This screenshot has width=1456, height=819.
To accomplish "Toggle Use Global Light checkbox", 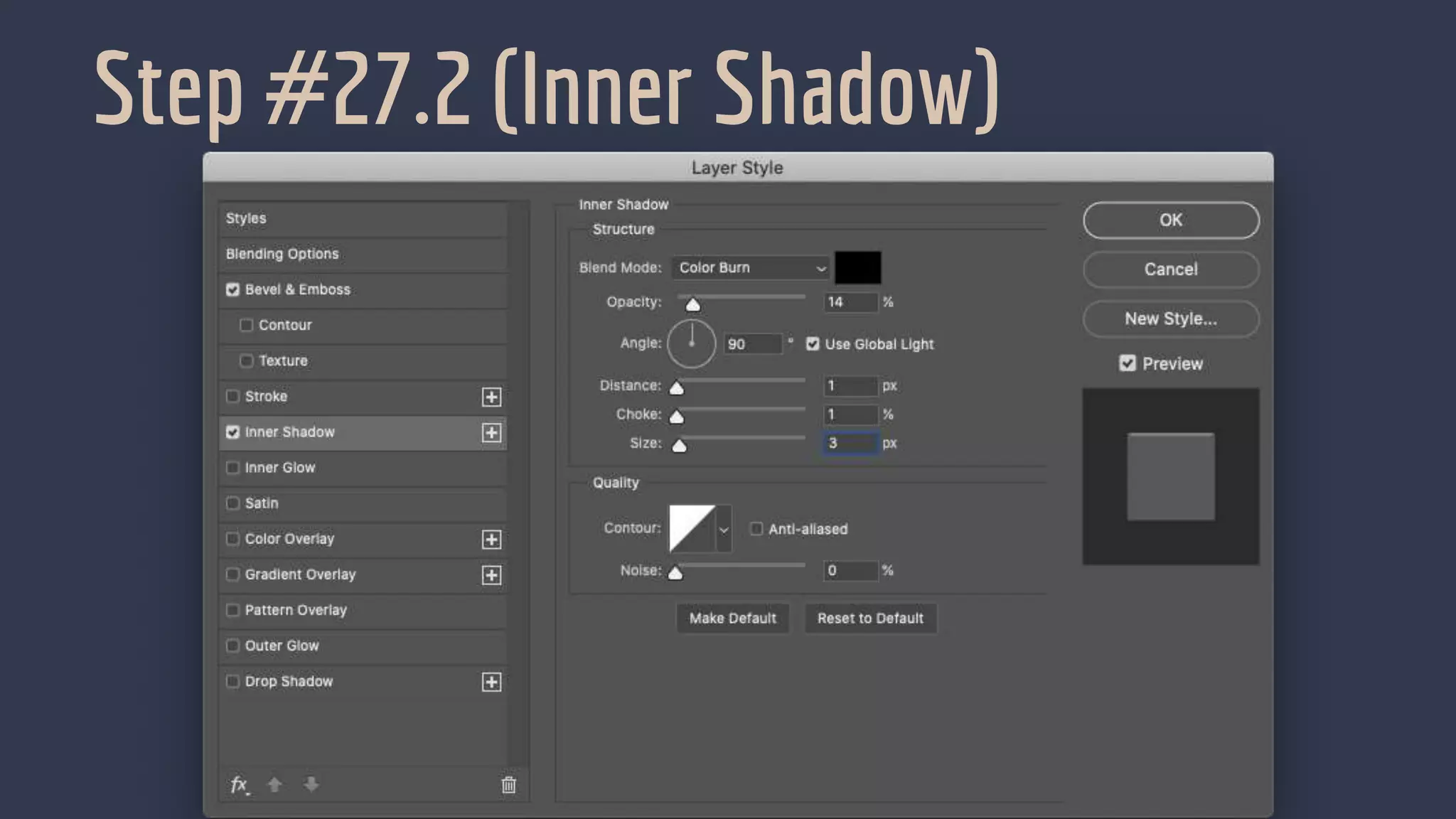I will click(813, 344).
